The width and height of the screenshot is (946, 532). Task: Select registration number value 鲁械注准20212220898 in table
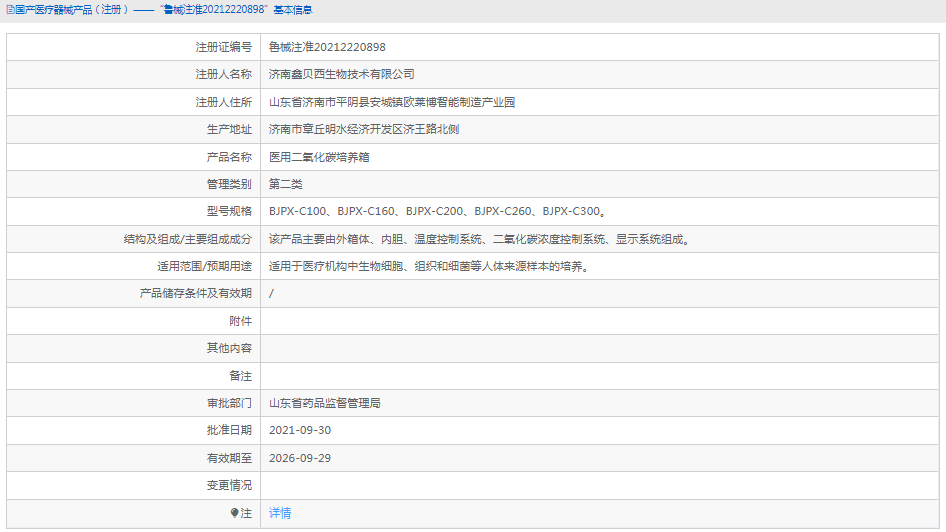pos(327,47)
